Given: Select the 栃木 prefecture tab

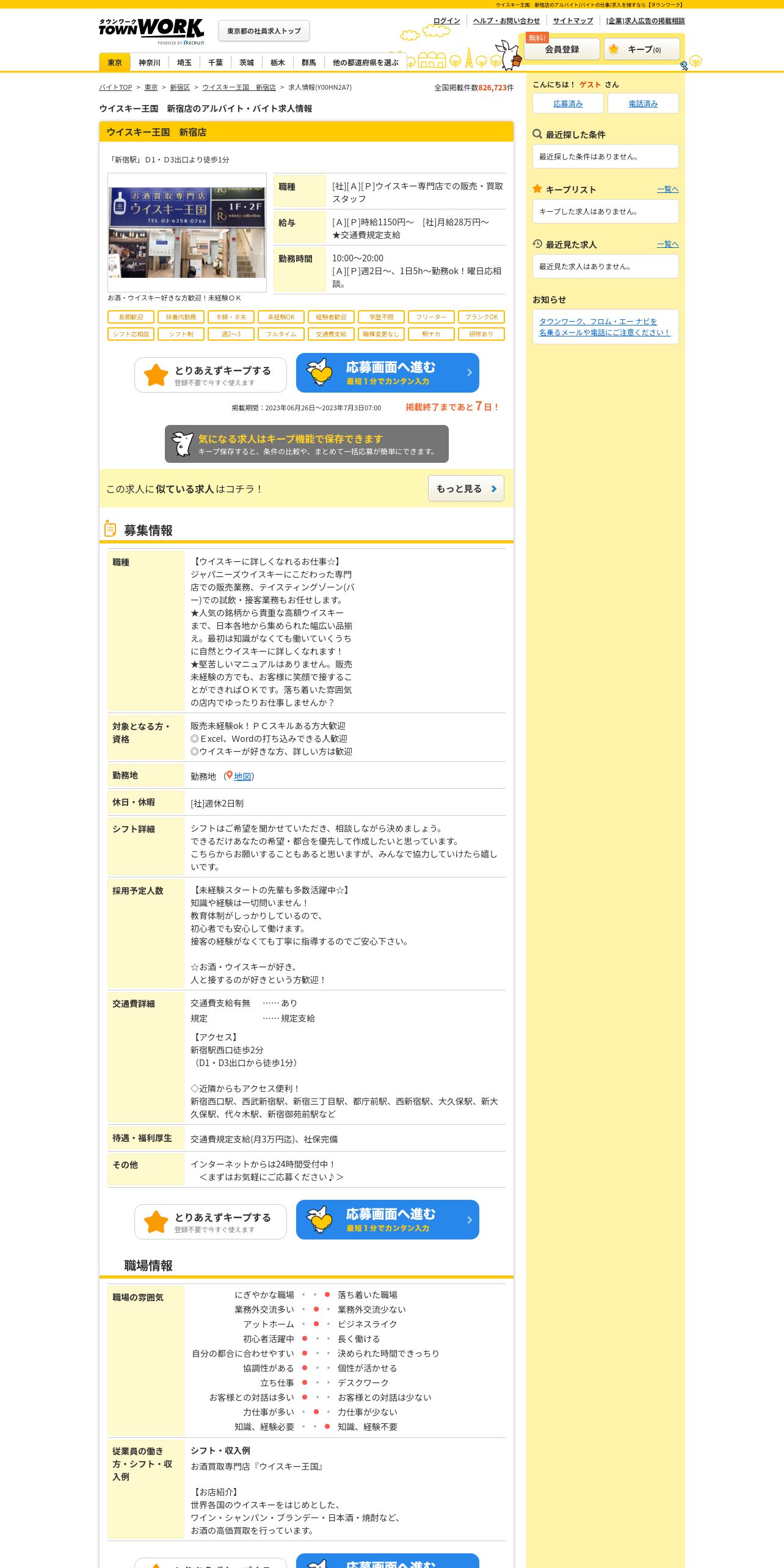Looking at the screenshot, I should point(277,62).
